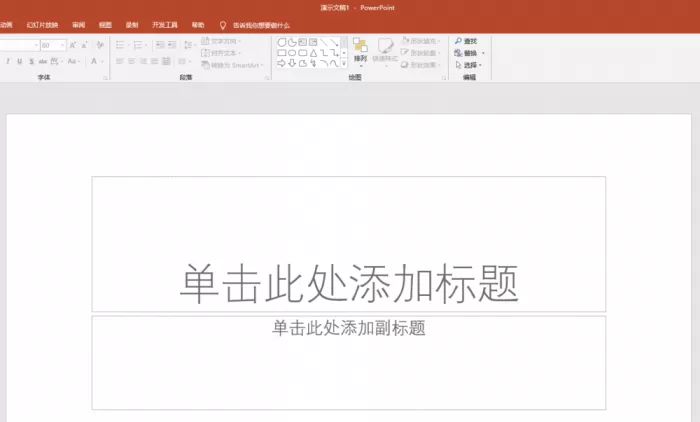700x422 pixels.
Task: Insert the Right Arrow shape
Action: pos(282,63)
